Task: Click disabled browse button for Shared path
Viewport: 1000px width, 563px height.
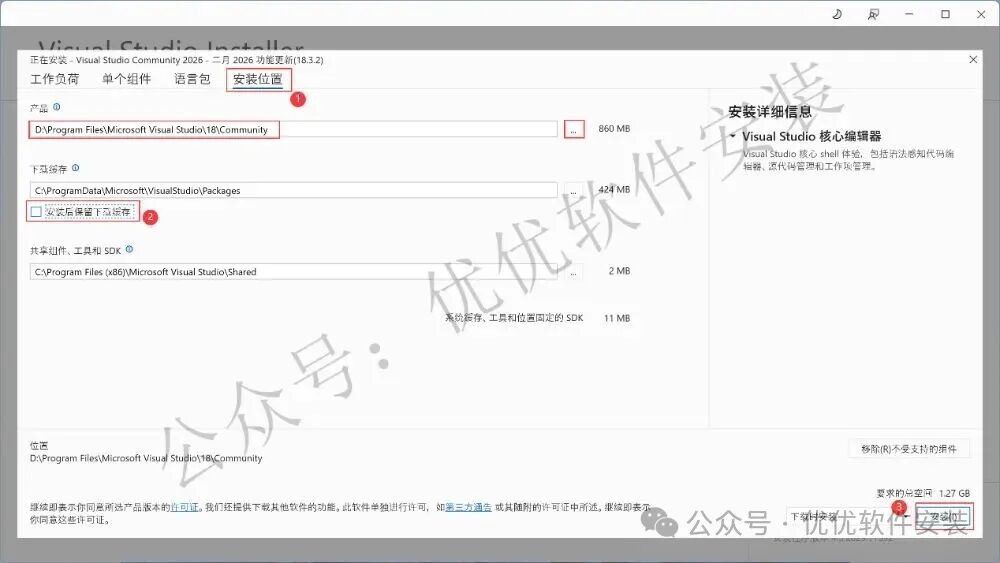Action: click(x=574, y=272)
